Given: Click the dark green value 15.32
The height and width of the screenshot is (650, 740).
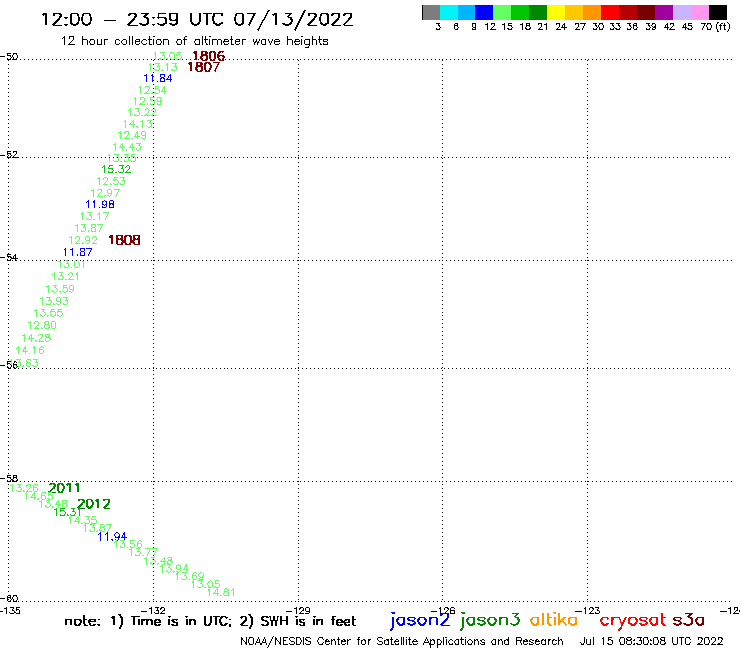Looking at the screenshot, I should coord(116,169).
